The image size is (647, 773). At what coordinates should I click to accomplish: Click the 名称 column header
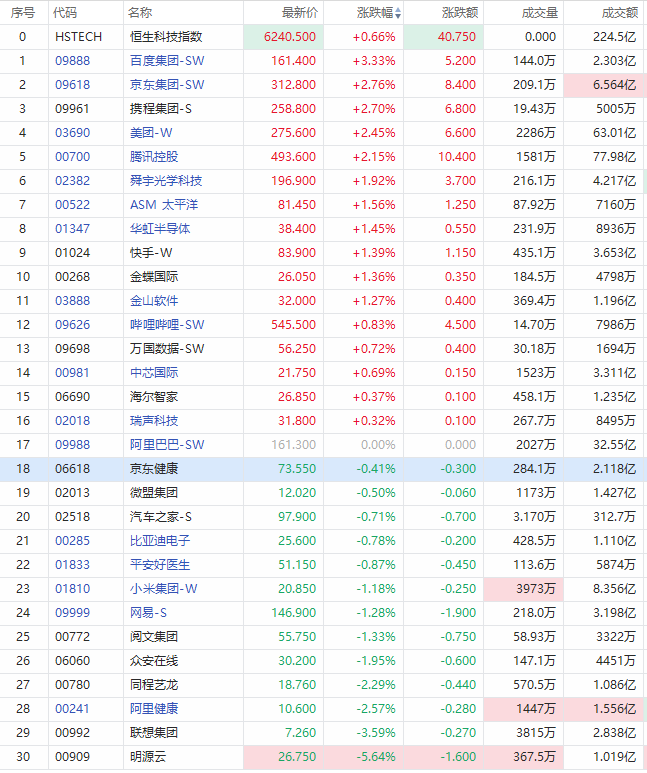pos(140,13)
